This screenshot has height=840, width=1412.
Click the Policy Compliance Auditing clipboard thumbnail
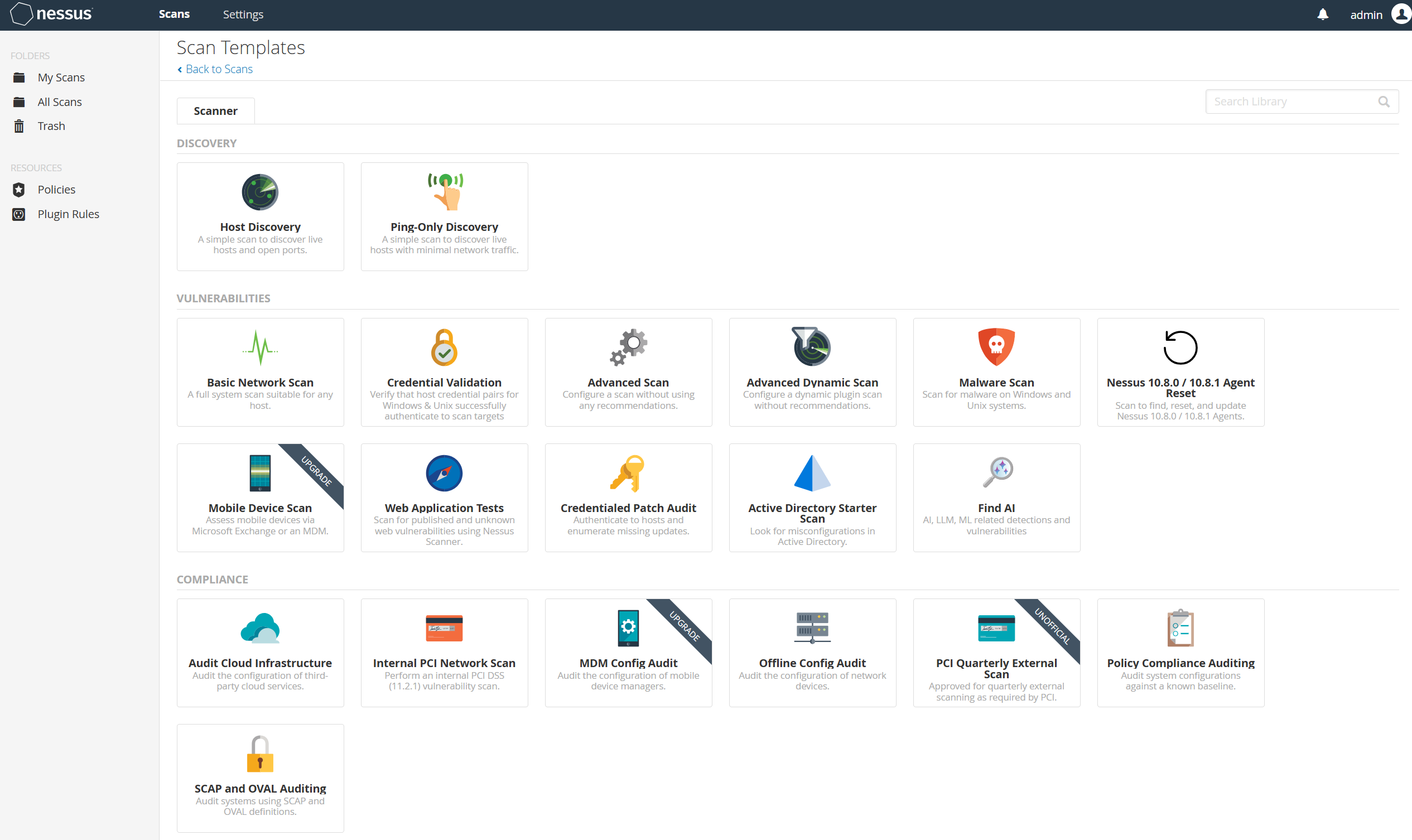tap(1180, 628)
